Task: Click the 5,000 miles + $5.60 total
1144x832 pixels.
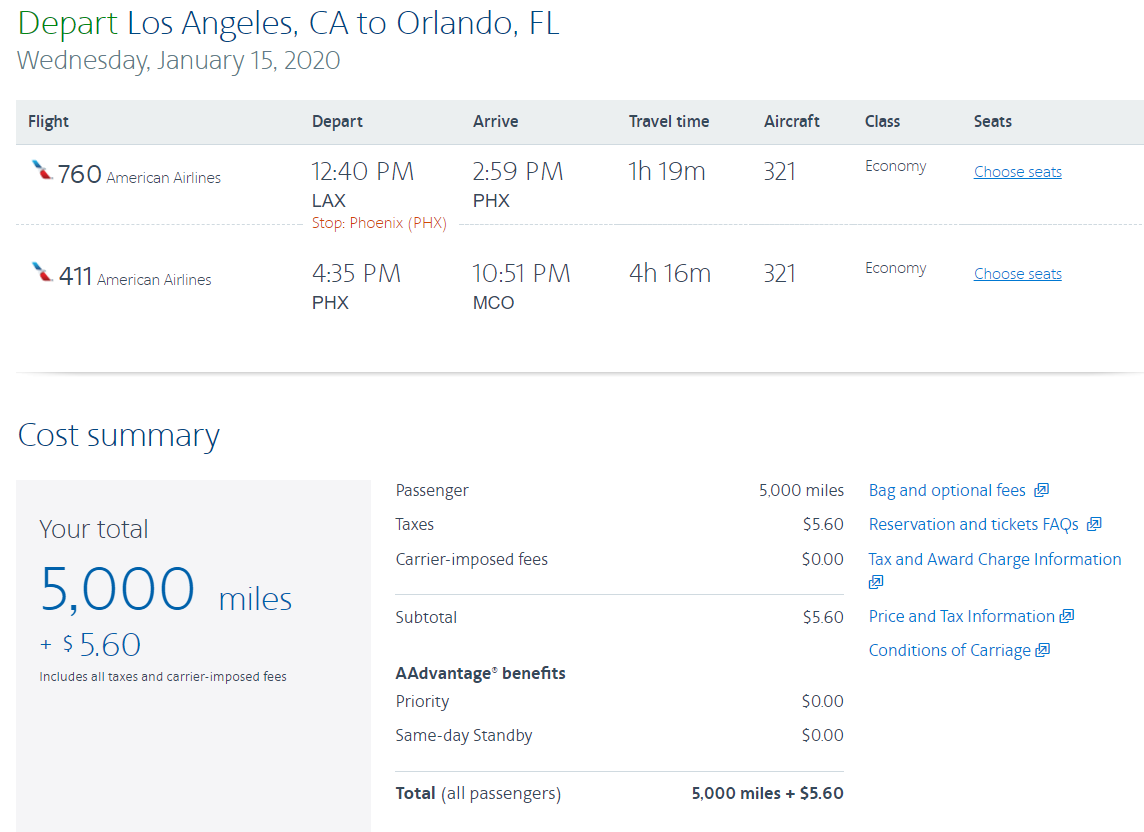Action: click(x=768, y=793)
